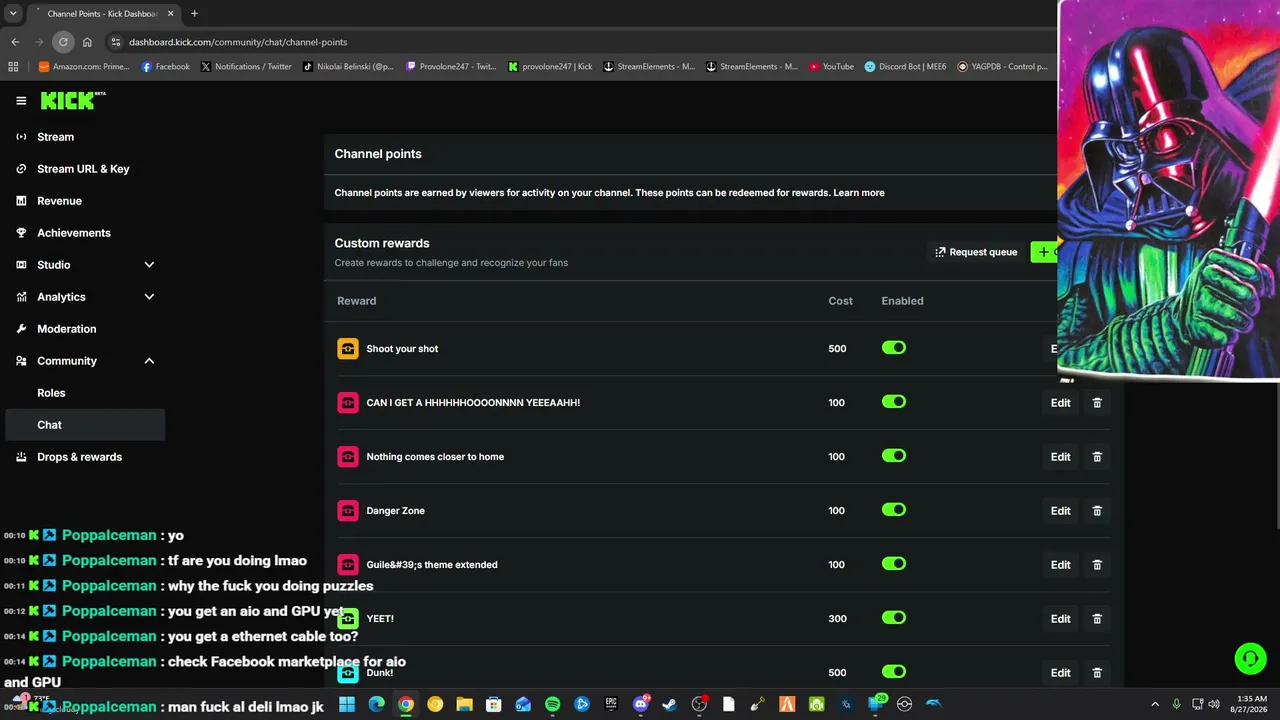Click the Darth Vader image overlay

click(1168, 188)
